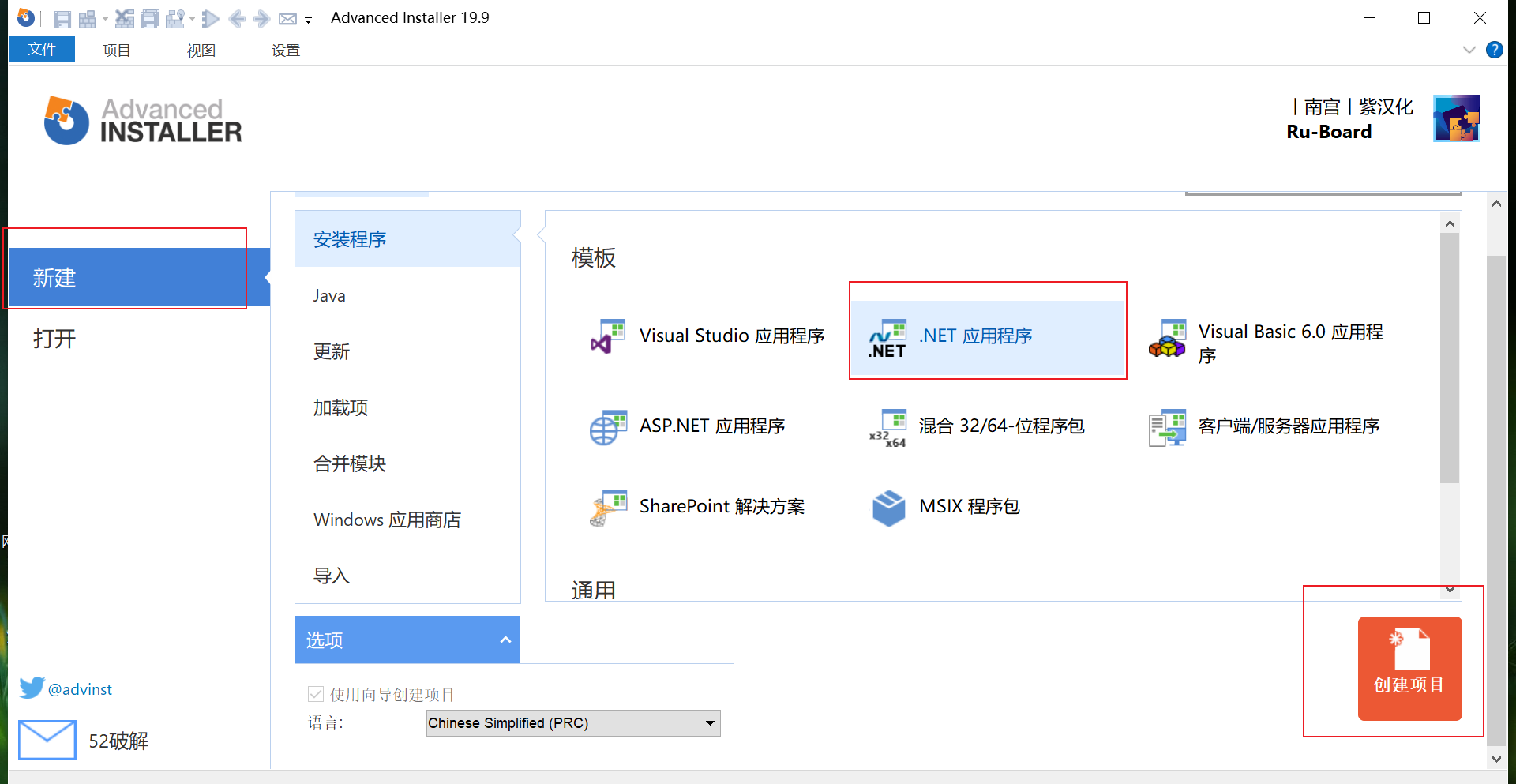Click the Advanced Installer app icon in title bar

[x=25, y=17]
